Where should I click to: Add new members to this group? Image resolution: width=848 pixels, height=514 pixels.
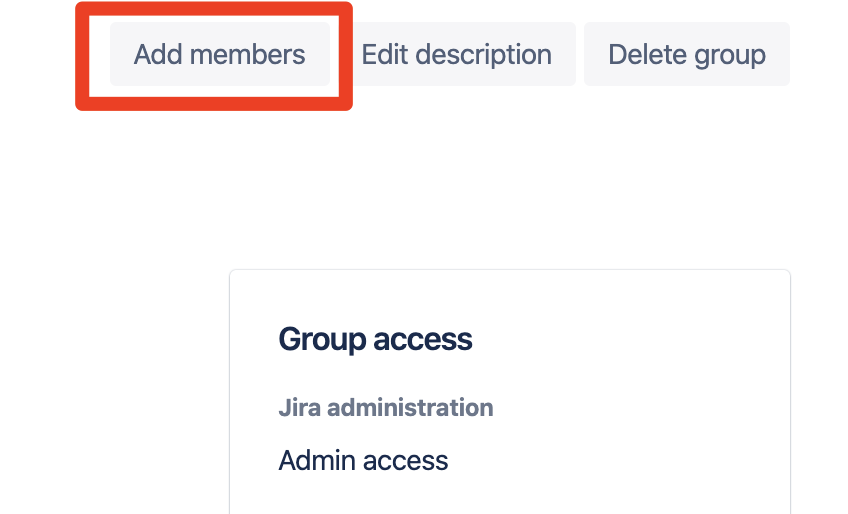[219, 54]
